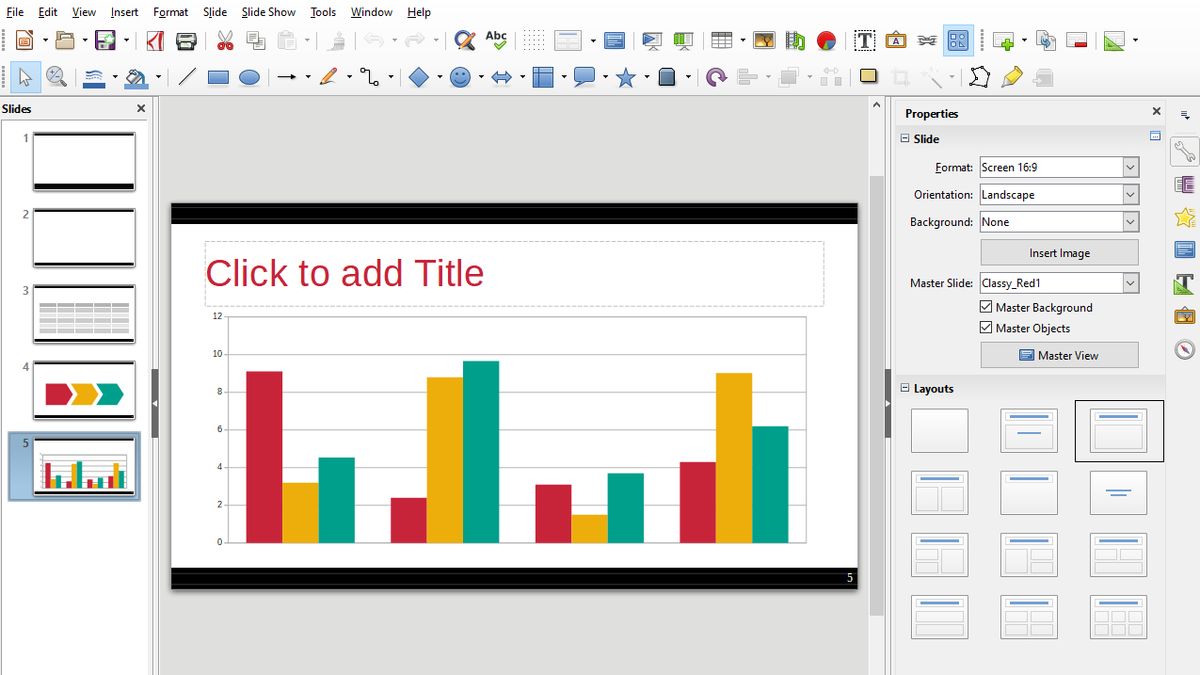Insert a text box
Image resolution: width=1200 pixels, height=675 pixels.
[x=862, y=40]
